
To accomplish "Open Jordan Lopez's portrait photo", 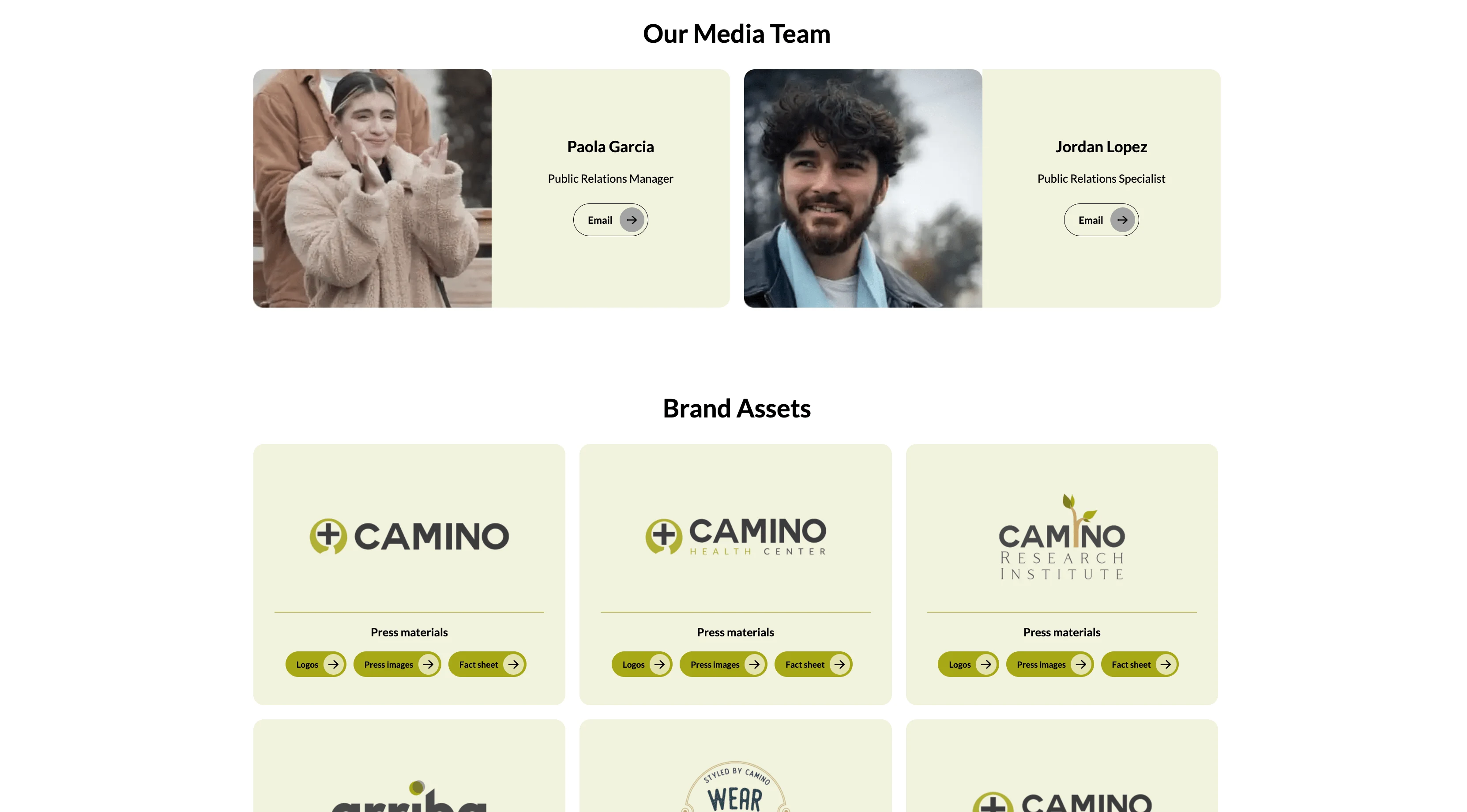I will [863, 188].
